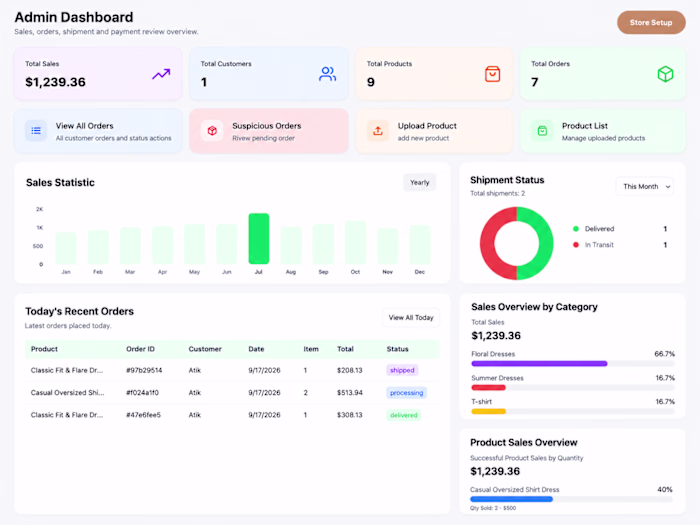The height and width of the screenshot is (525, 700).
Task: Click the Status column header
Action: pos(397,349)
